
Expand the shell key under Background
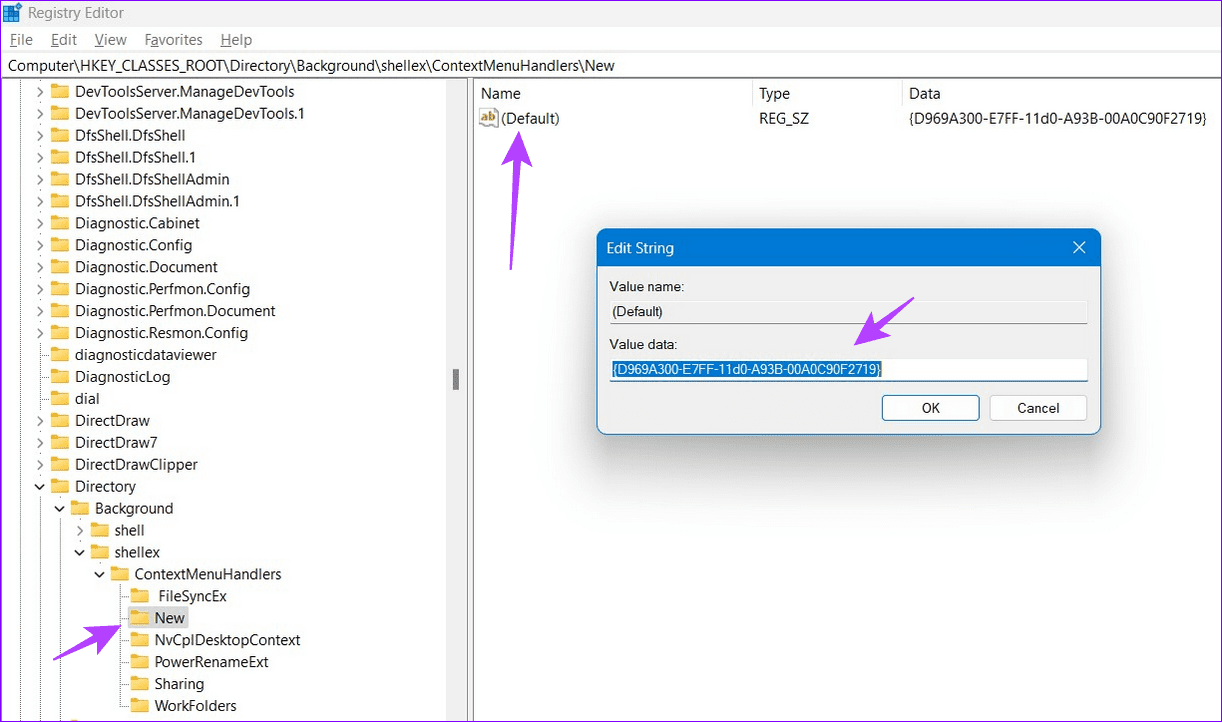point(80,531)
